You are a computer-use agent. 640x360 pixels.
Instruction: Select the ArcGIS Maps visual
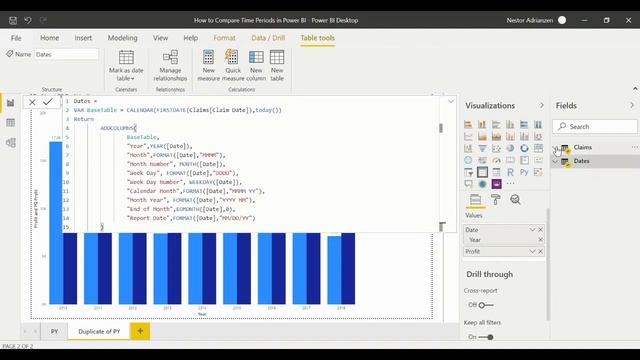coord(482,184)
